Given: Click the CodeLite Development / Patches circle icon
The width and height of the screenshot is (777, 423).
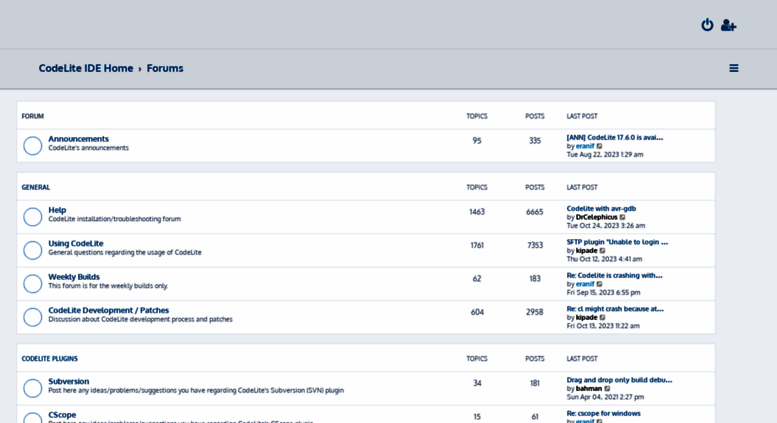Looking at the screenshot, I should [x=33, y=317].
